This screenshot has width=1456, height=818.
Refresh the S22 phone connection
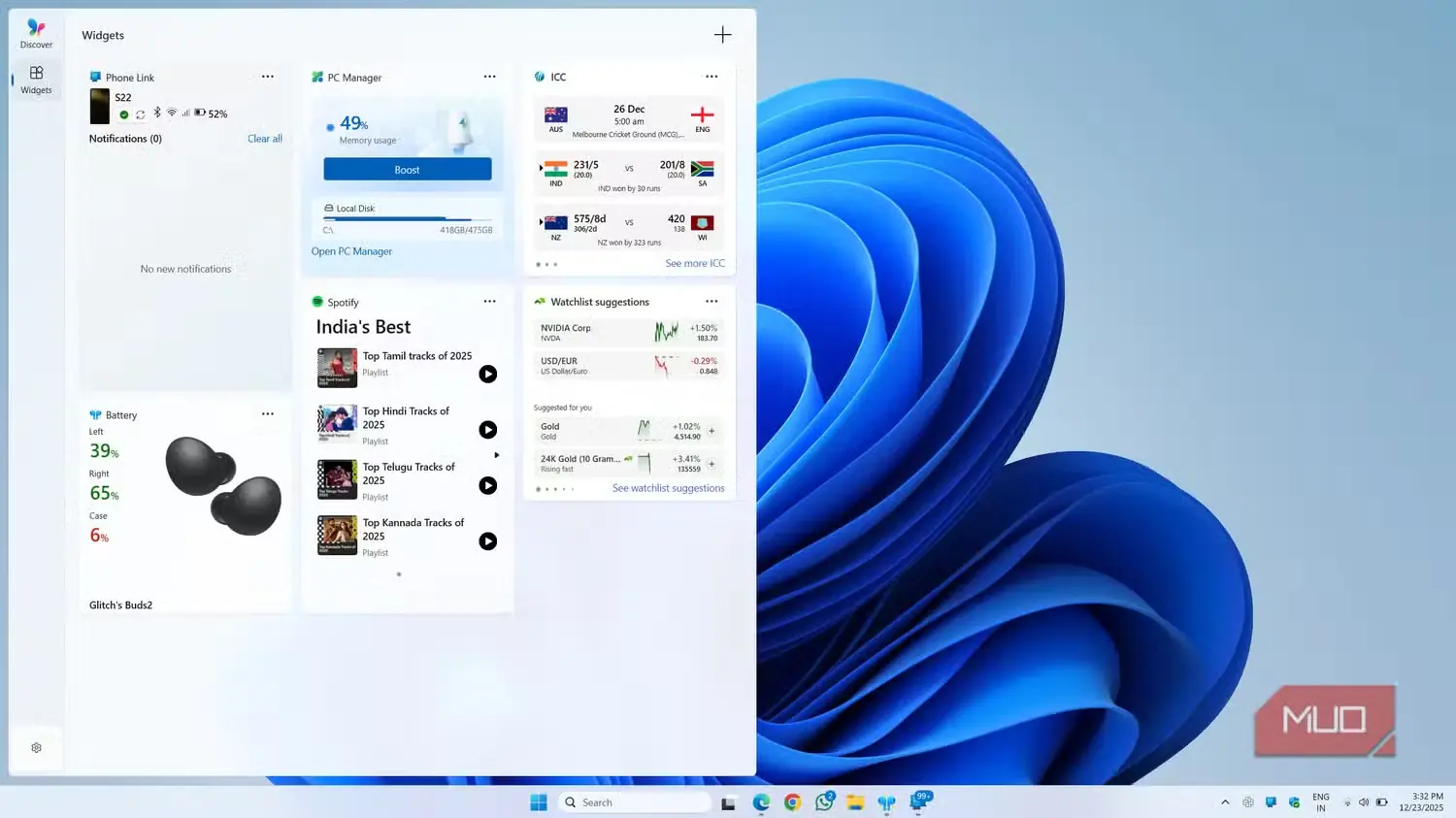(x=140, y=115)
